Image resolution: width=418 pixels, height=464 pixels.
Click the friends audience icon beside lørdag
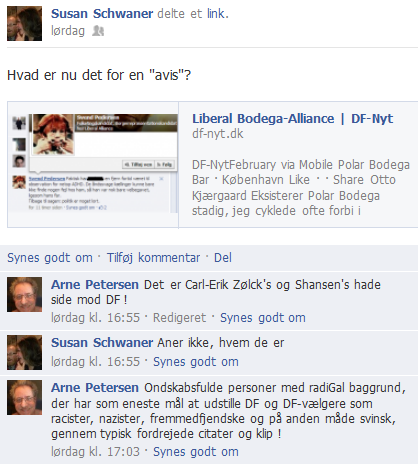tap(98, 31)
